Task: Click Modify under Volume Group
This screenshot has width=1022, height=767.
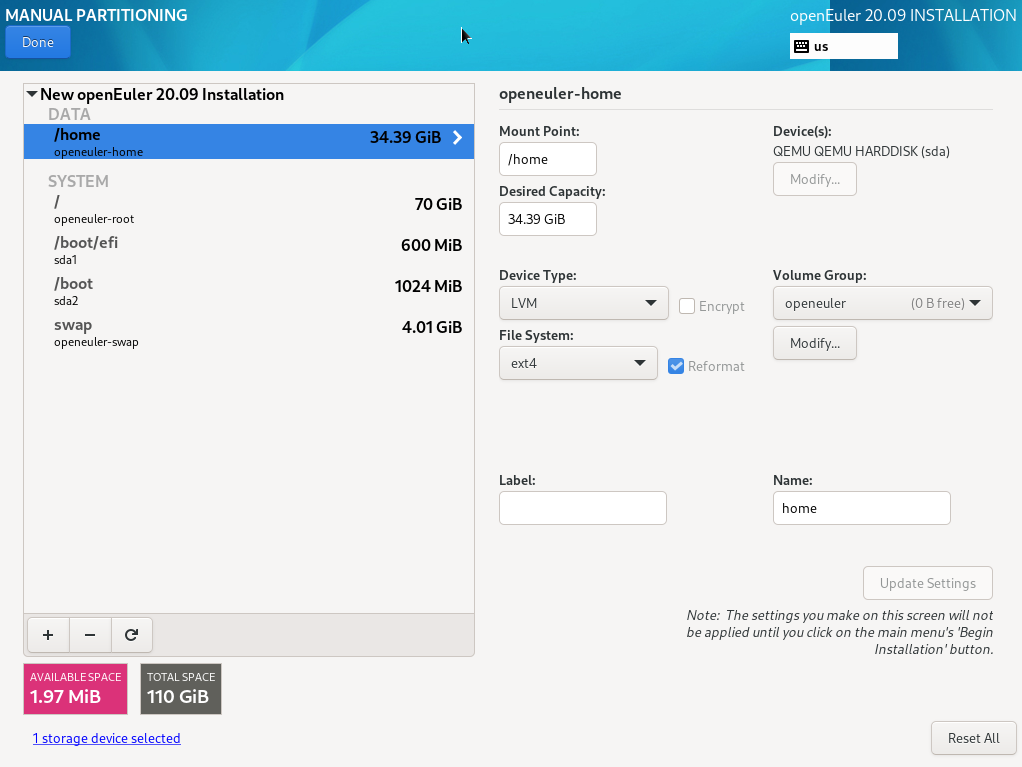Action: [x=814, y=343]
